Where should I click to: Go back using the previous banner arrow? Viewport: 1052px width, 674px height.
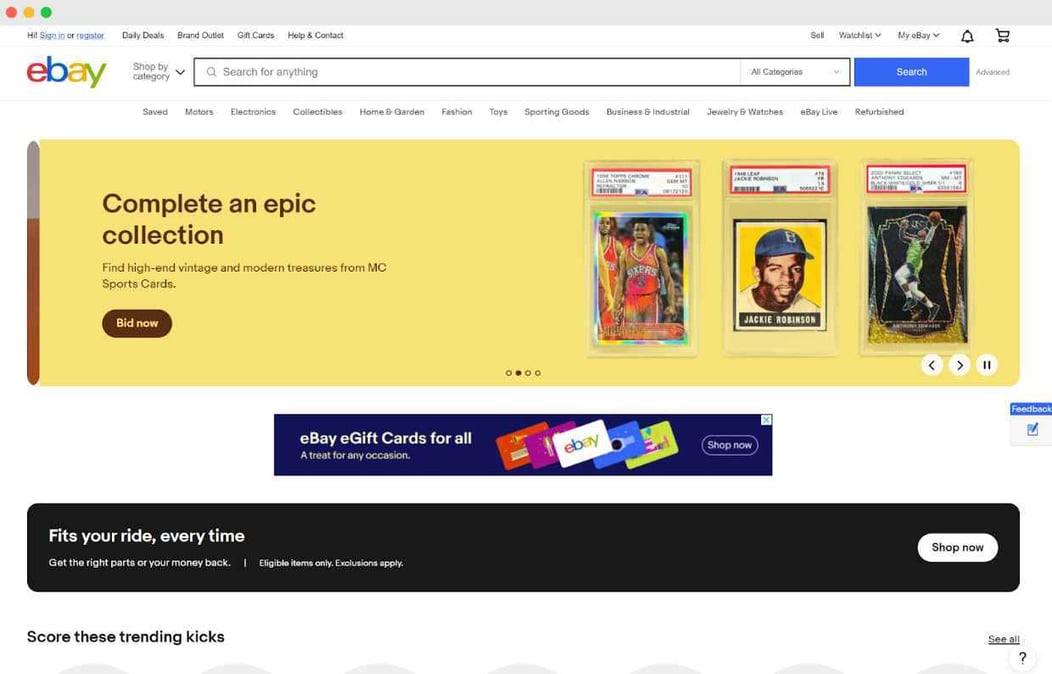pyautogui.click(x=931, y=364)
